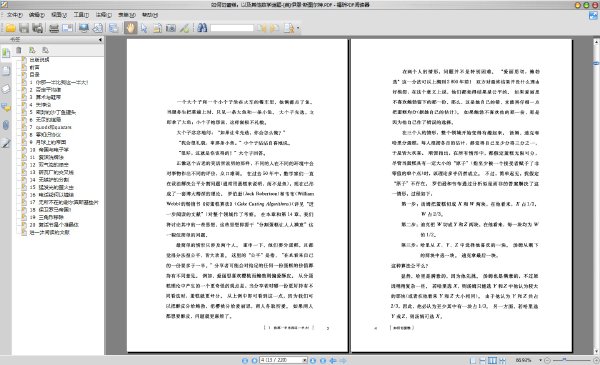Switch to continuous page layout

click(x=483, y=360)
